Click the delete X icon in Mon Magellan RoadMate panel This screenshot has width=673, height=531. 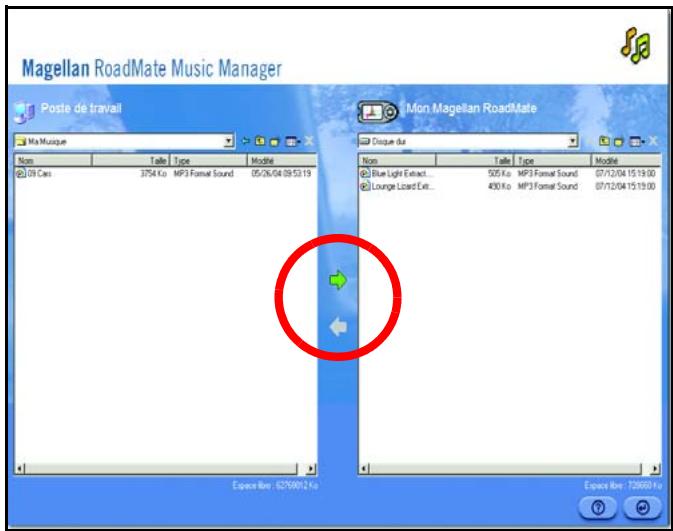point(653,141)
